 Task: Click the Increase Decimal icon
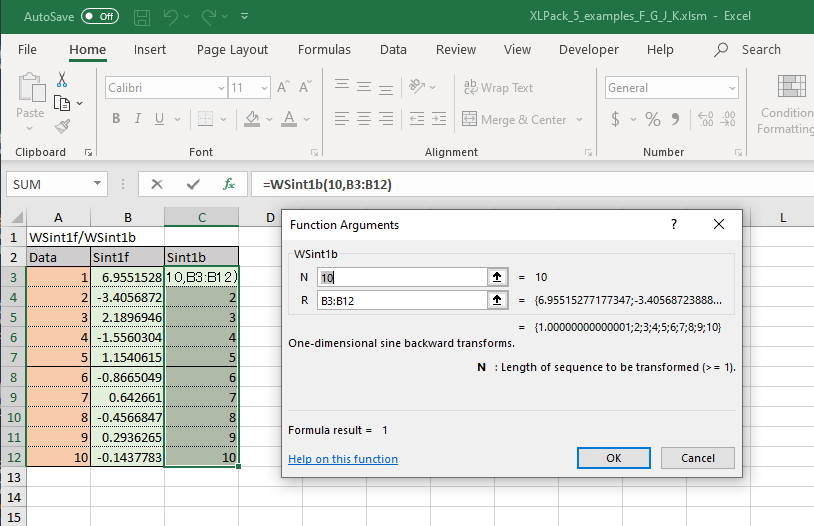(706, 119)
